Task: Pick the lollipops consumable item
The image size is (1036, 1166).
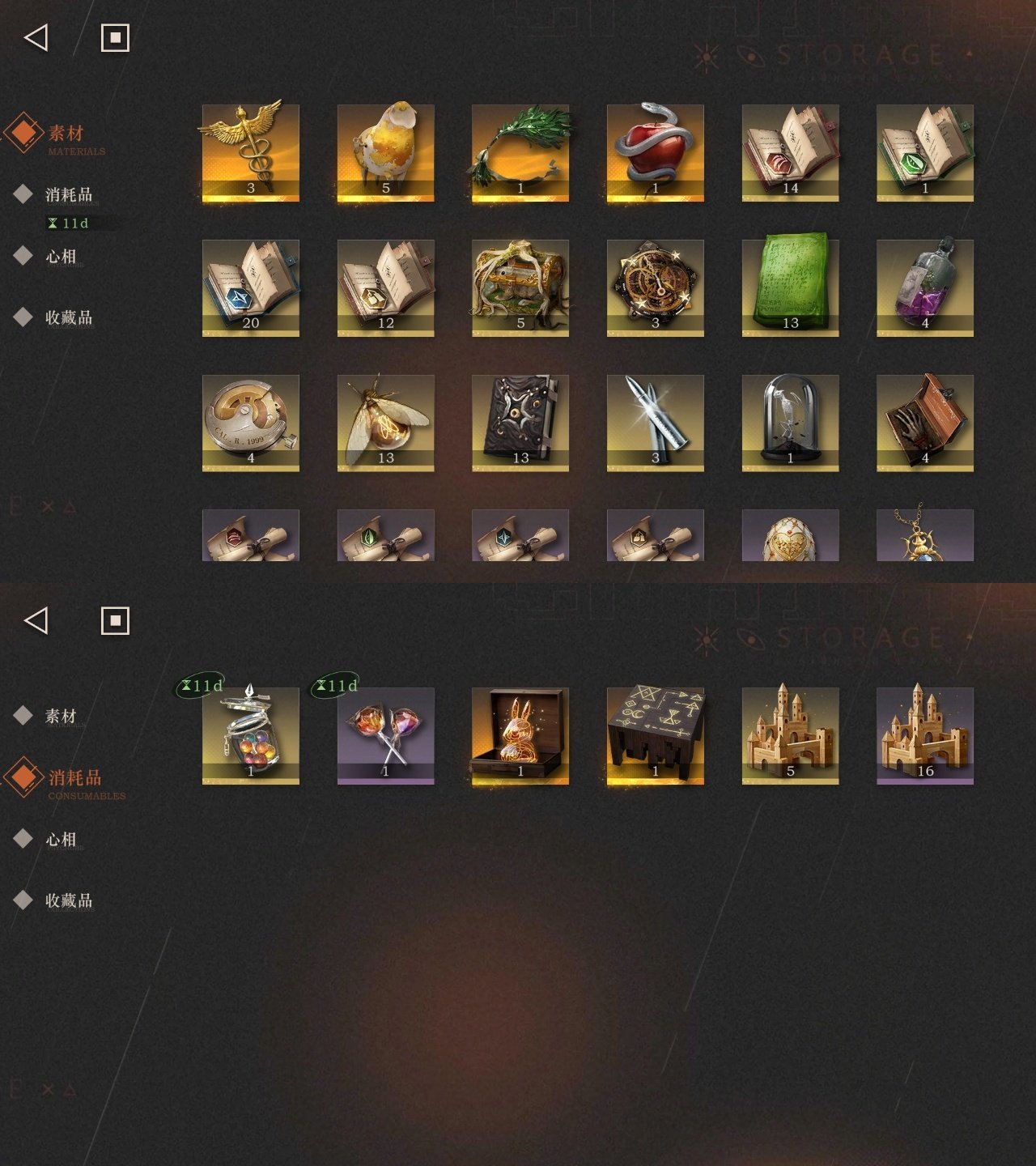Action: point(385,736)
